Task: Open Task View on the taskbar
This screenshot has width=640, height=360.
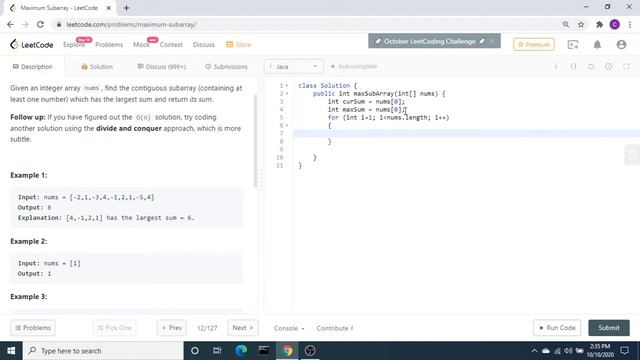Action: (x=217, y=351)
